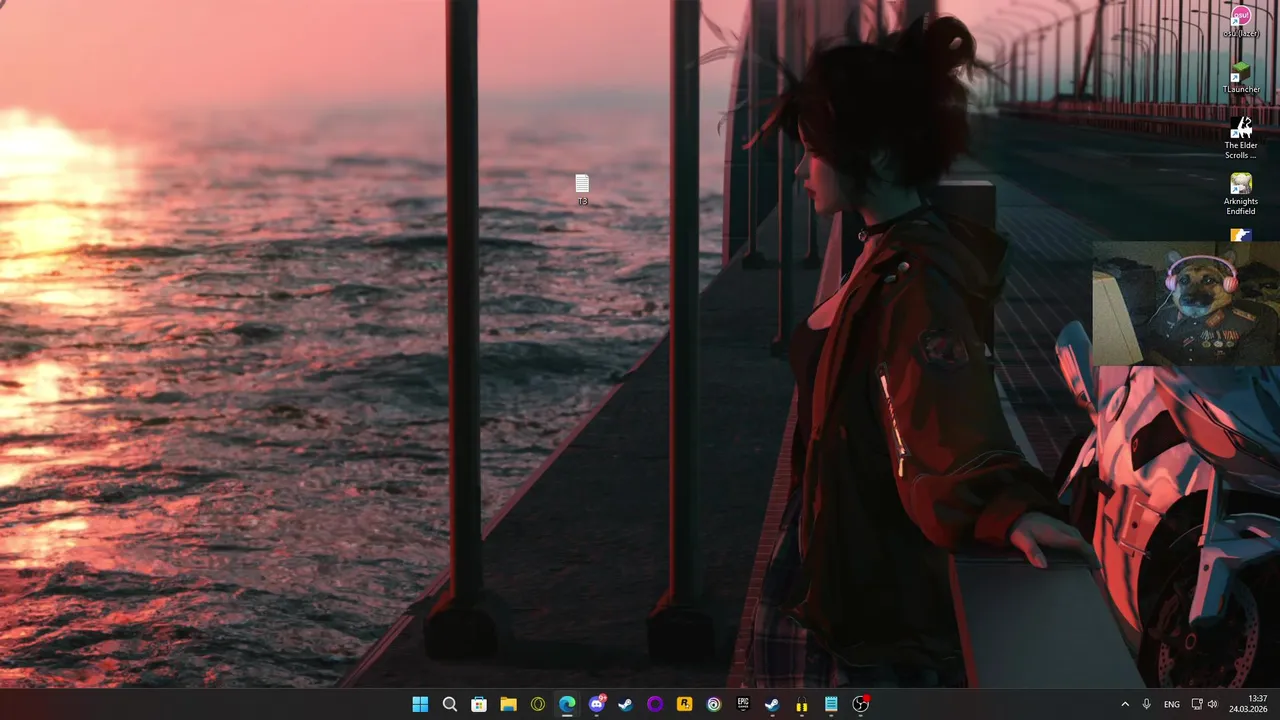This screenshot has width=1280, height=720.
Task: Switch the ENG input language
Action: [x=1172, y=704]
